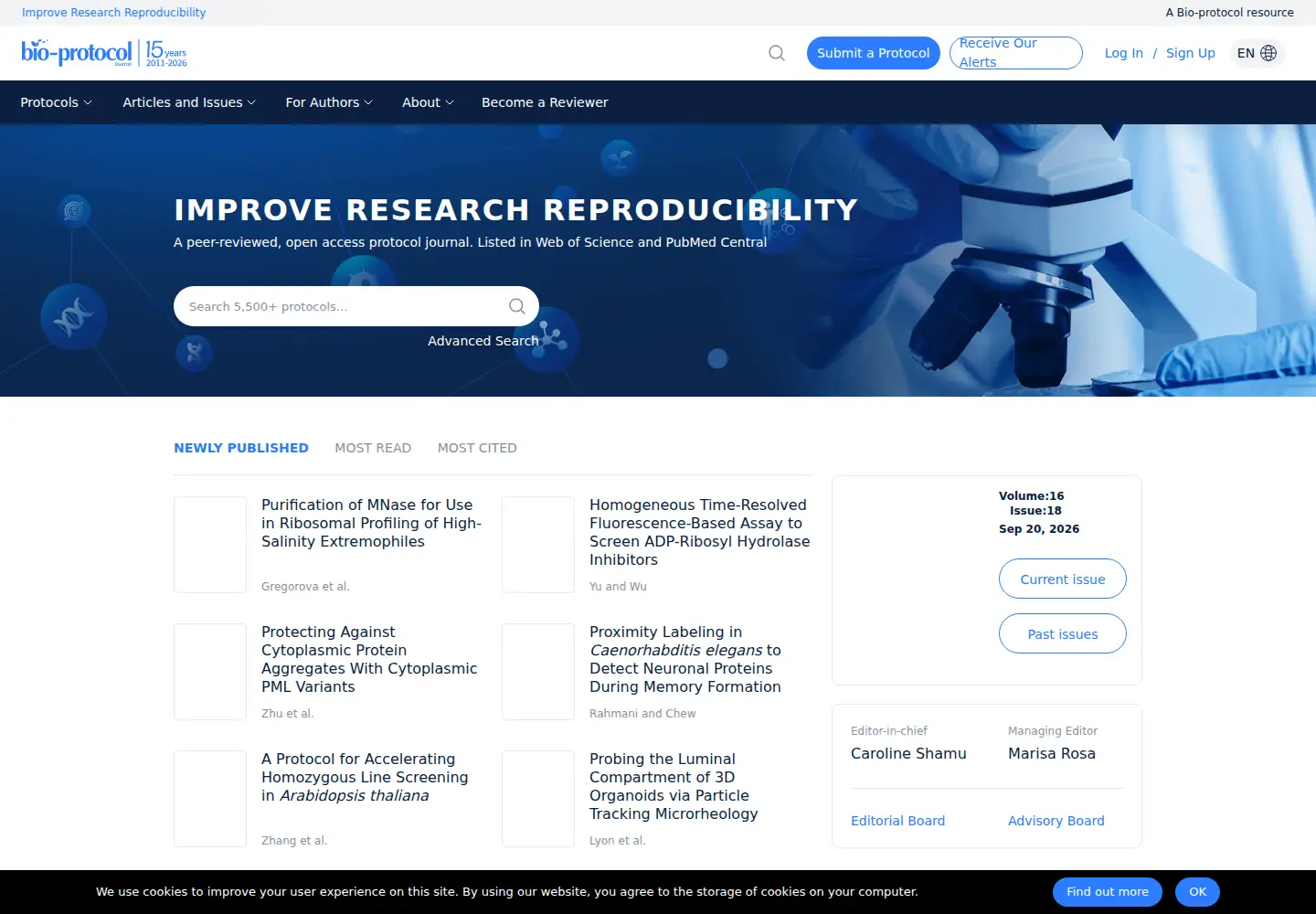This screenshot has height=914, width=1316.
Task: Click thumbnail beside Arabidopsis thaliana protocol
Action: coord(210,799)
